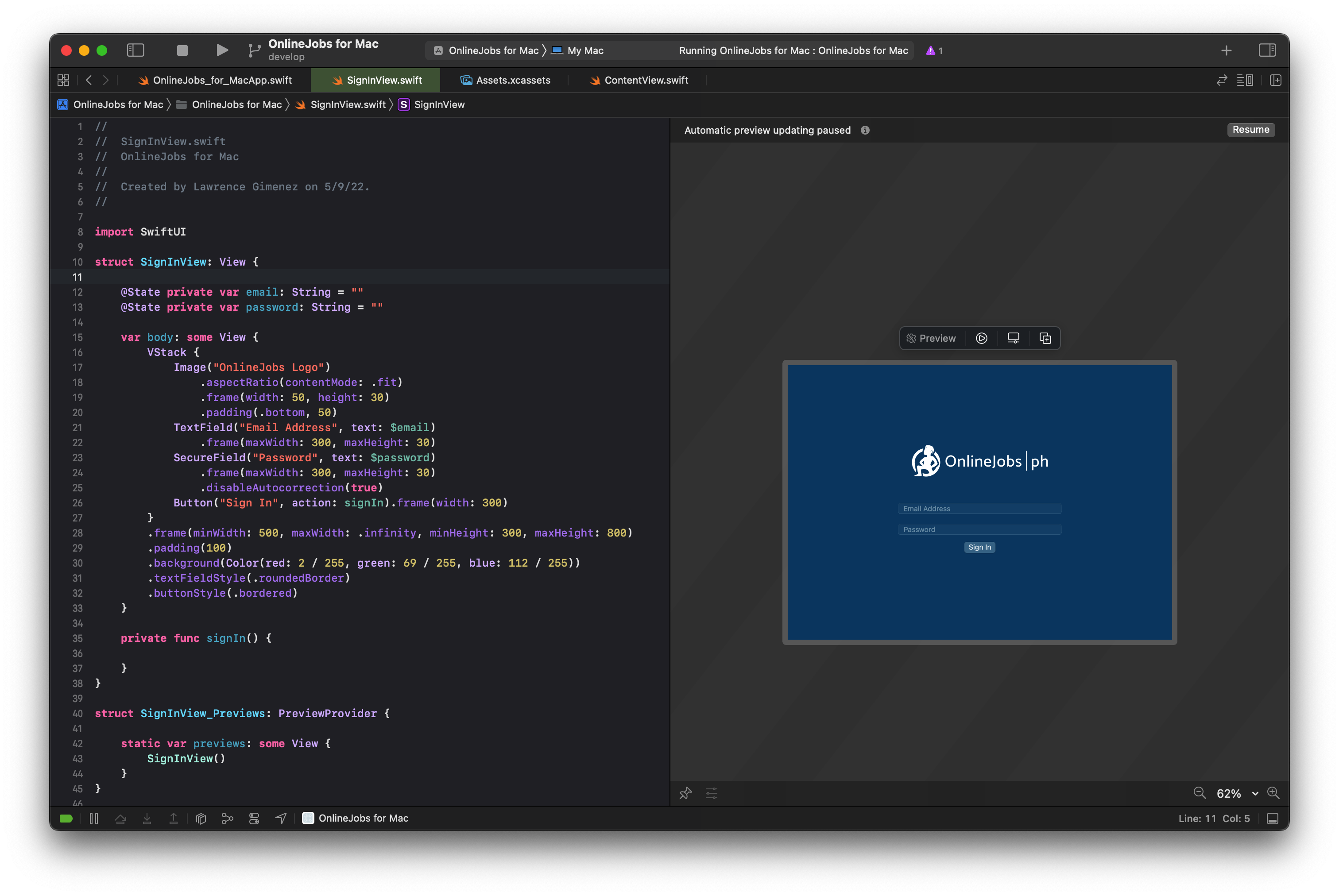This screenshot has height=896, width=1339.
Task: Expand the SignInView breadcrumb symbol list
Action: [x=438, y=104]
